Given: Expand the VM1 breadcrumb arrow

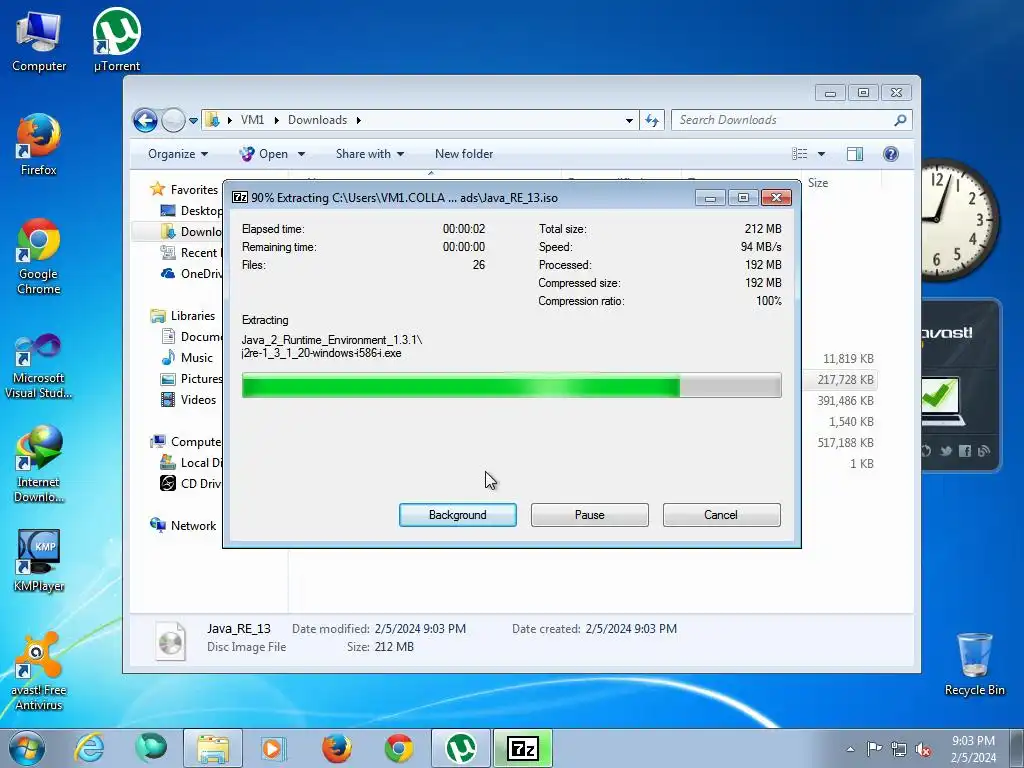Looking at the screenshot, I should [x=277, y=120].
